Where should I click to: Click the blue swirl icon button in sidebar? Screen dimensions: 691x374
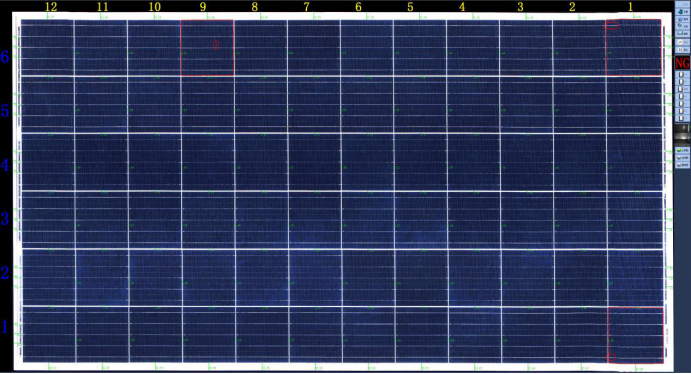pos(682,12)
